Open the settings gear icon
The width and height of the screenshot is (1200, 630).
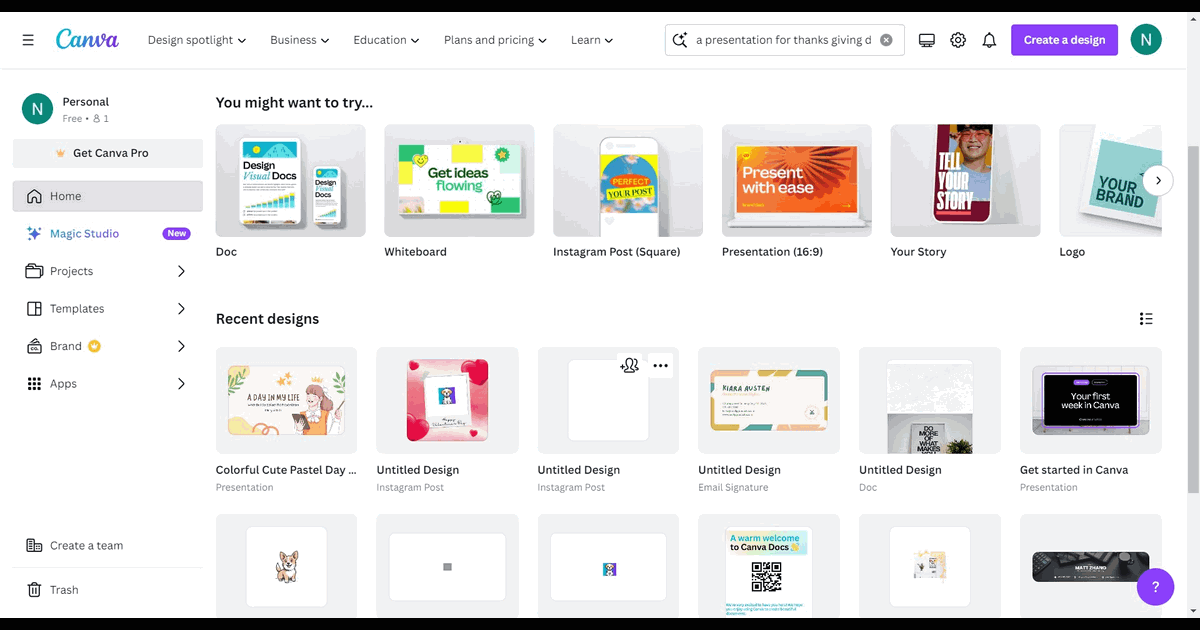[958, 40]
